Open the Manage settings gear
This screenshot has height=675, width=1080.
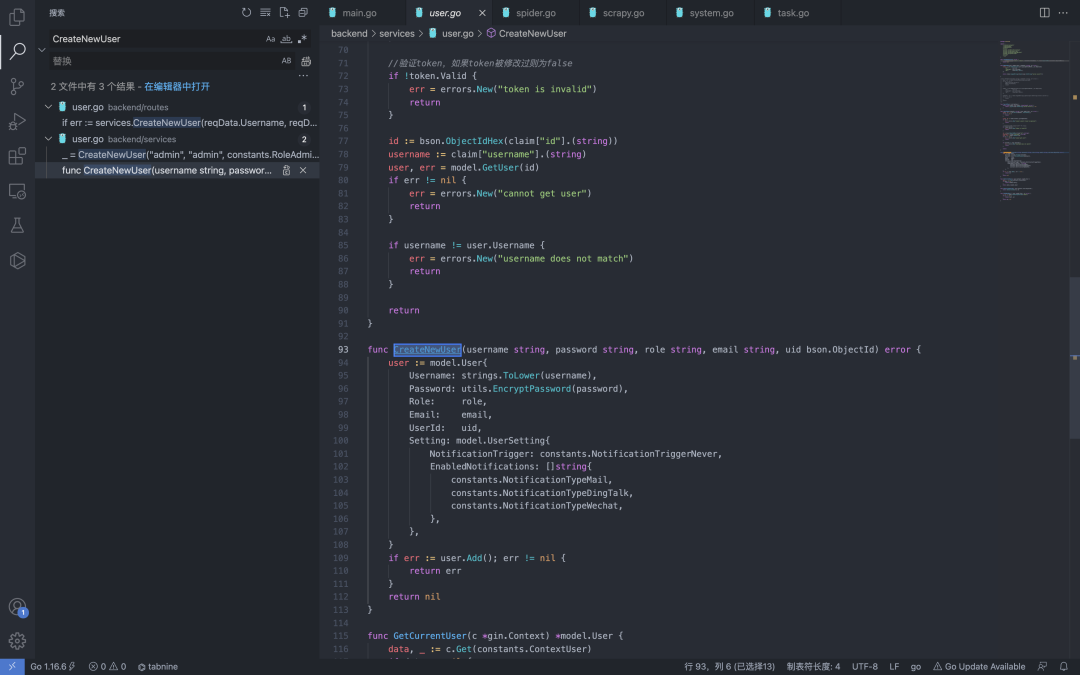(x=17, y=641)
